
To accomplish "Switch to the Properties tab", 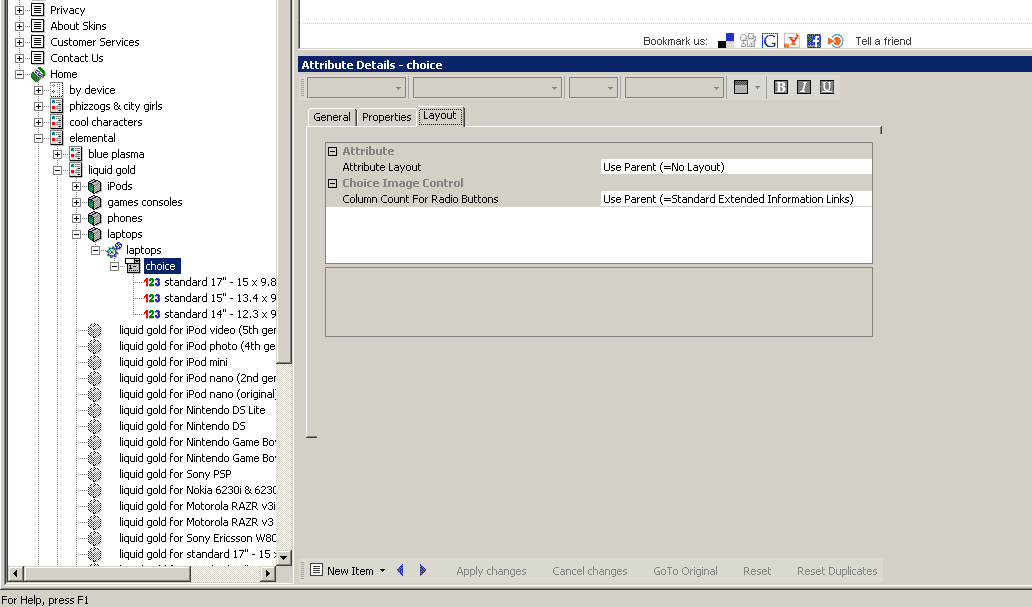I will point(387,117).
